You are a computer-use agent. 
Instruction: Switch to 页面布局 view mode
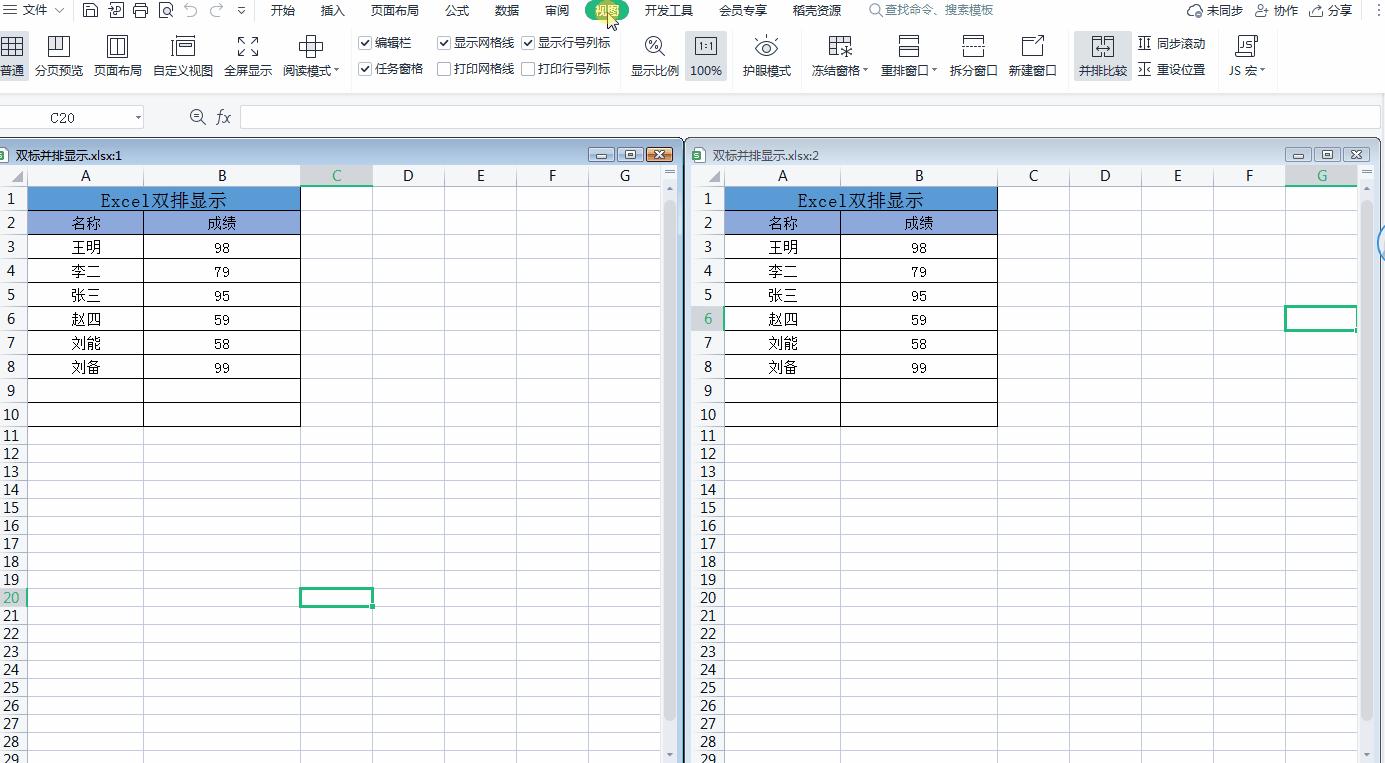pyautogui.click(x=118, y=56)
